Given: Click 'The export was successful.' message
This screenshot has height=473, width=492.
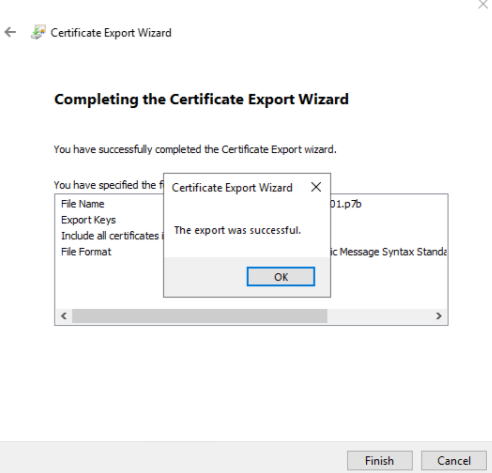Looking at the screenshot, I should point(237,230).
